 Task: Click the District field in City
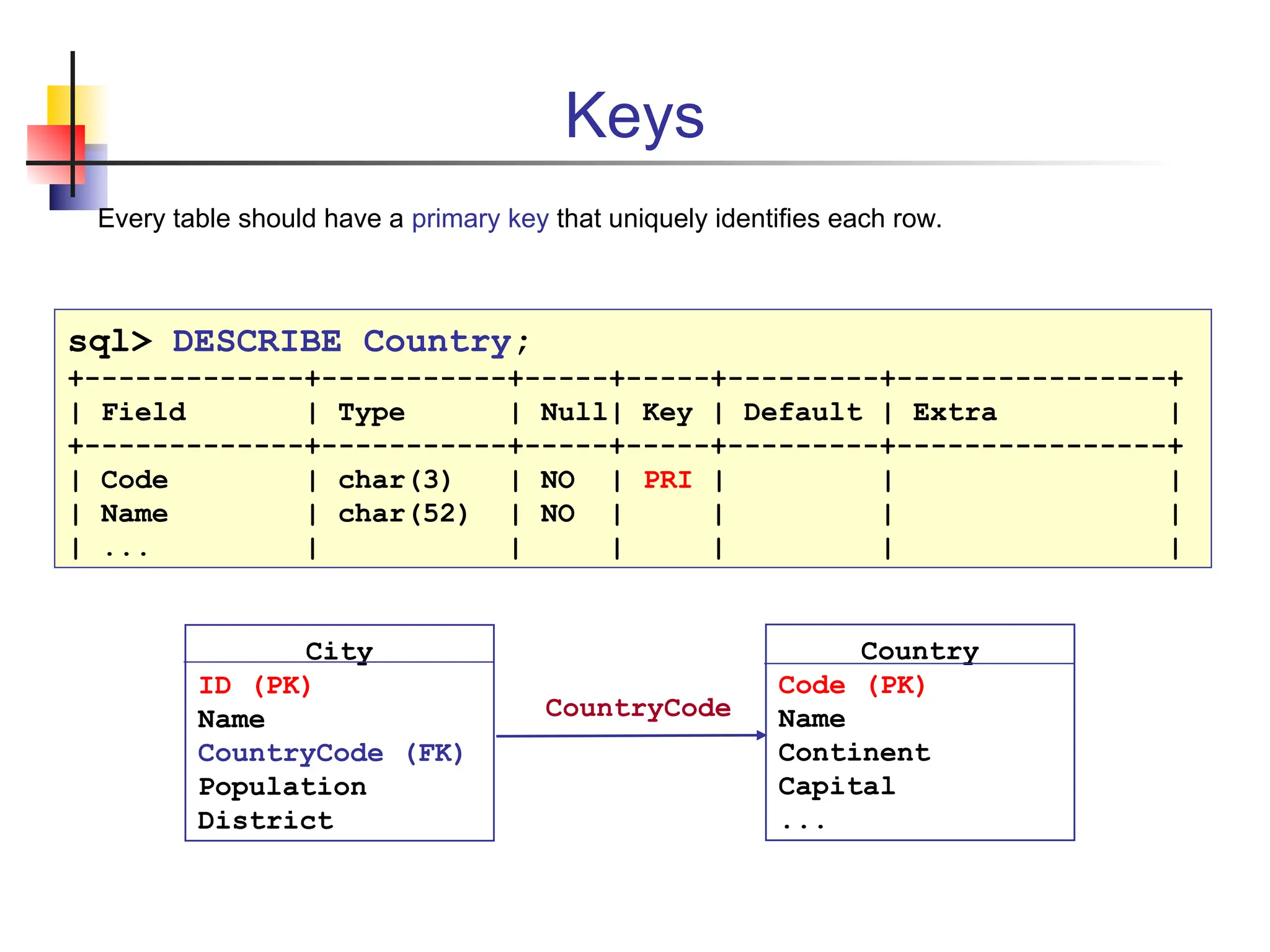[265, 821]
